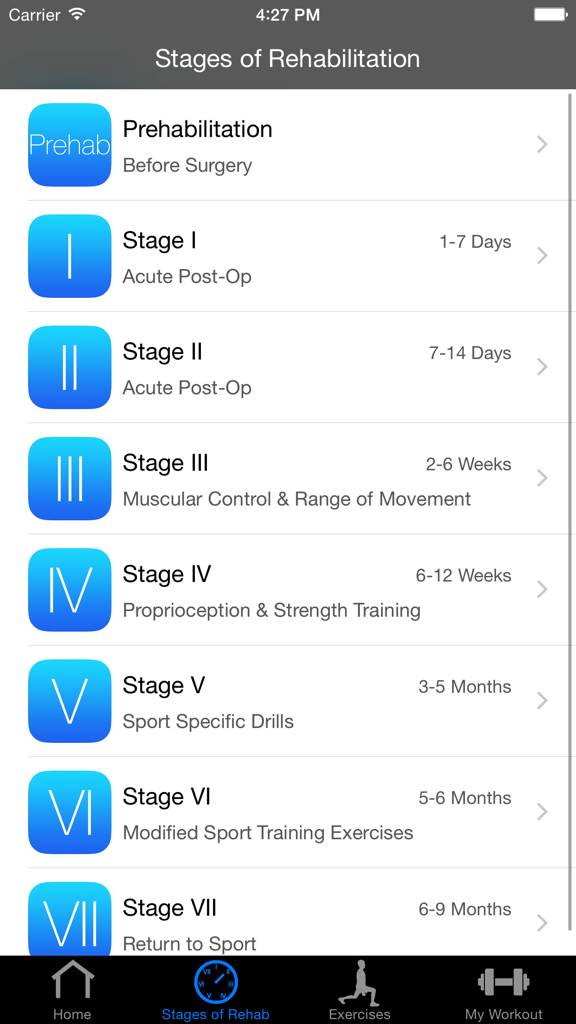
Task: Tap the Stage V roman numeral icon
Action: click(x=69, y=700)
